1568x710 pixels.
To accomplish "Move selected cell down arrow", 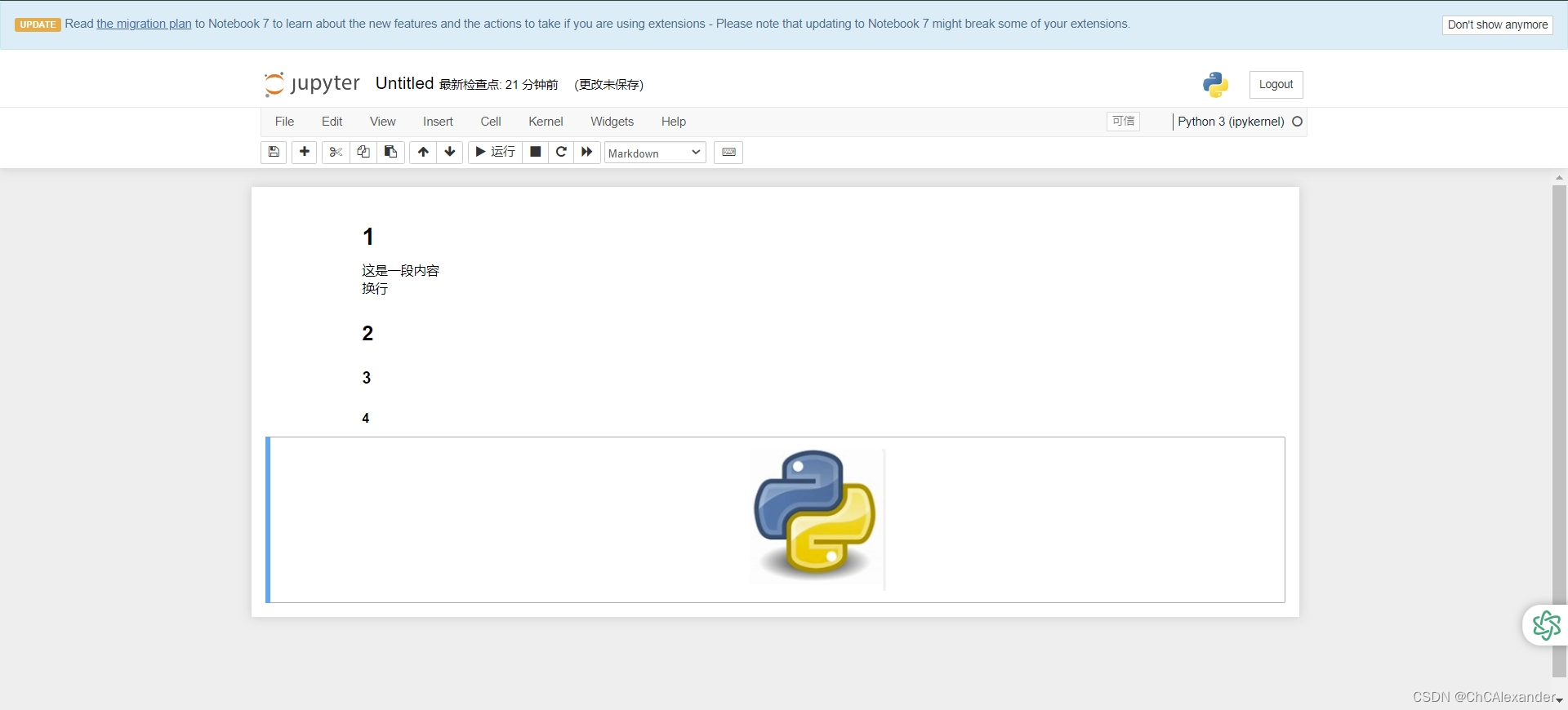I will click(450, 153).
